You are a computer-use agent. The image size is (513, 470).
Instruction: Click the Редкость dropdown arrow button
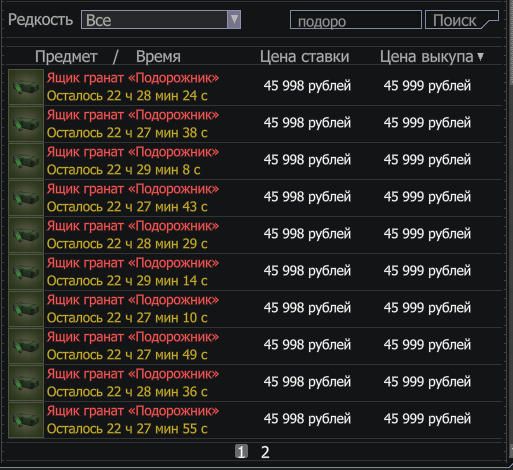click(x=234, y=20)
